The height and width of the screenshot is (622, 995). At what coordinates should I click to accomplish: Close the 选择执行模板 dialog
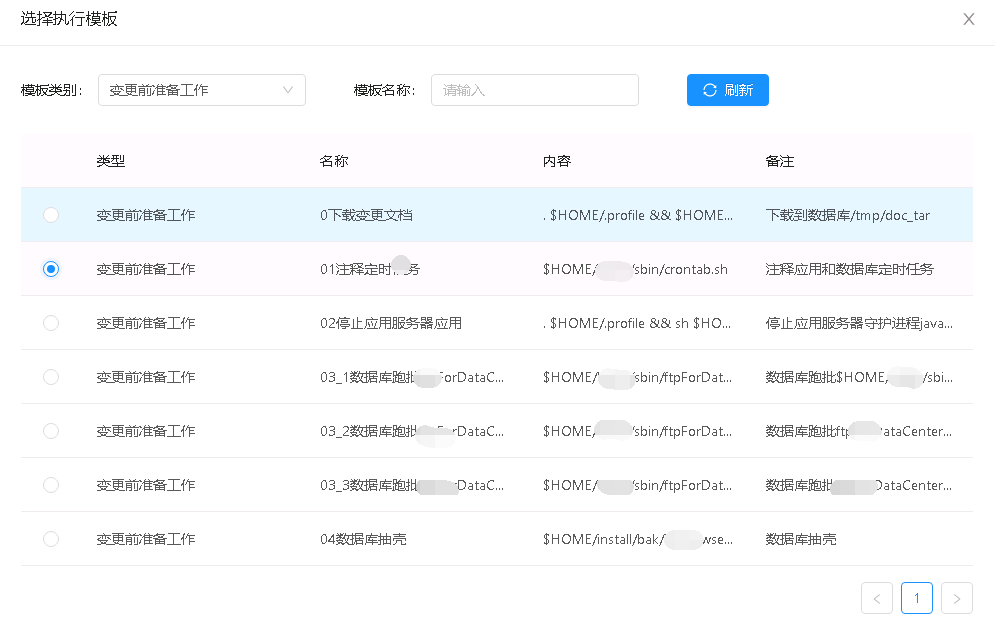968,19
